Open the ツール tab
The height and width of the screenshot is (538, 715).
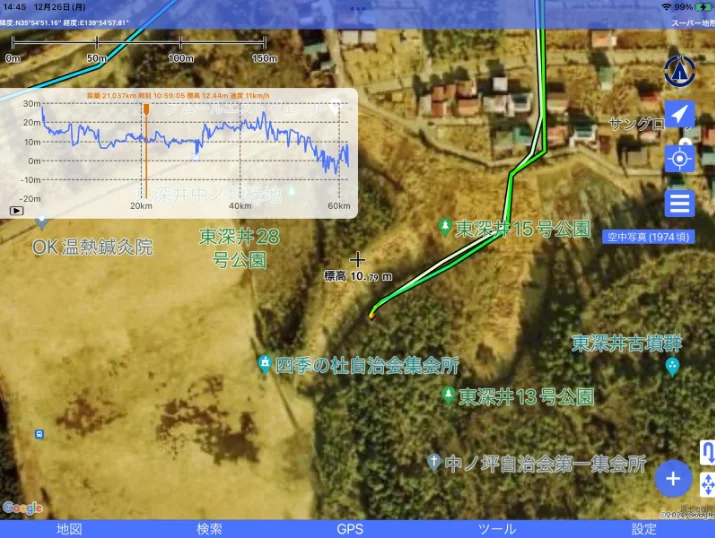pos(497,529)
